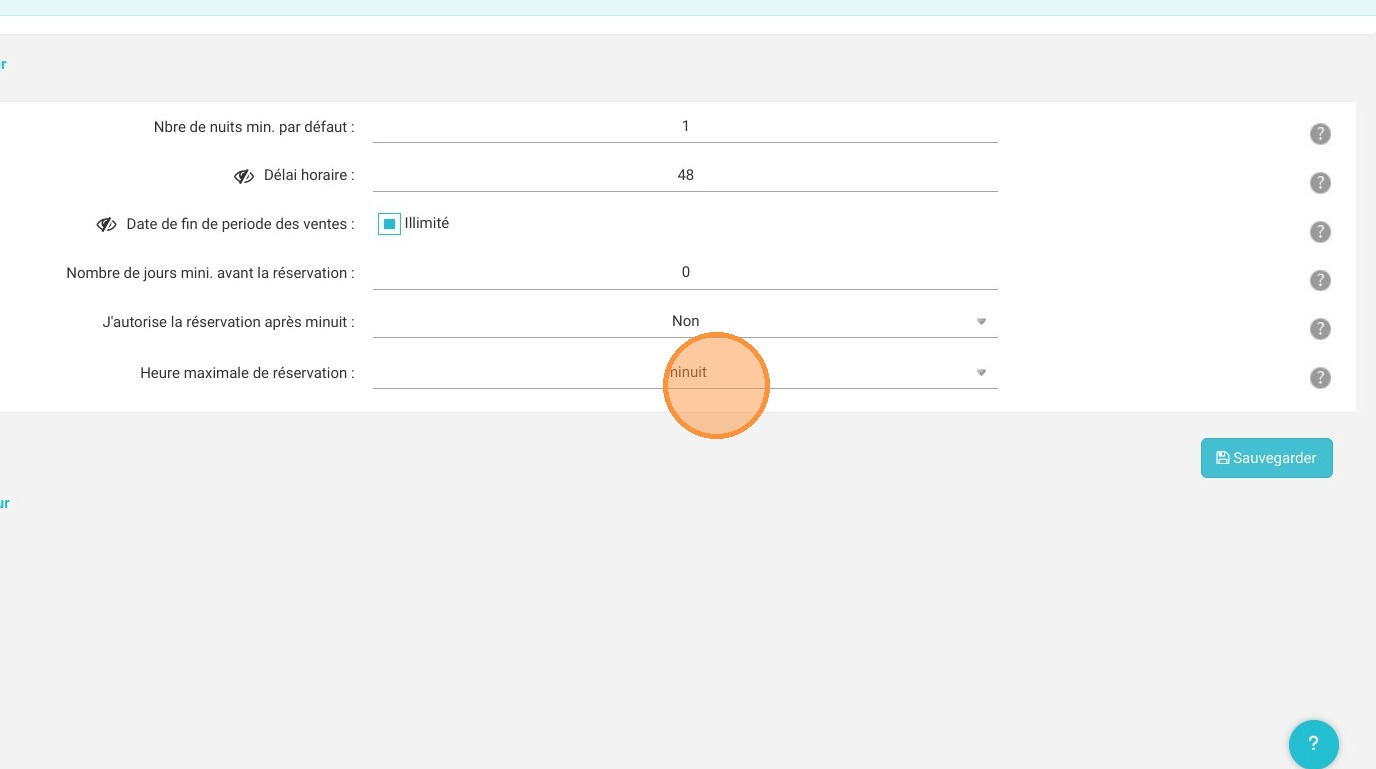
Task: Open help icon for Délai horaire
Action: 1320,183
